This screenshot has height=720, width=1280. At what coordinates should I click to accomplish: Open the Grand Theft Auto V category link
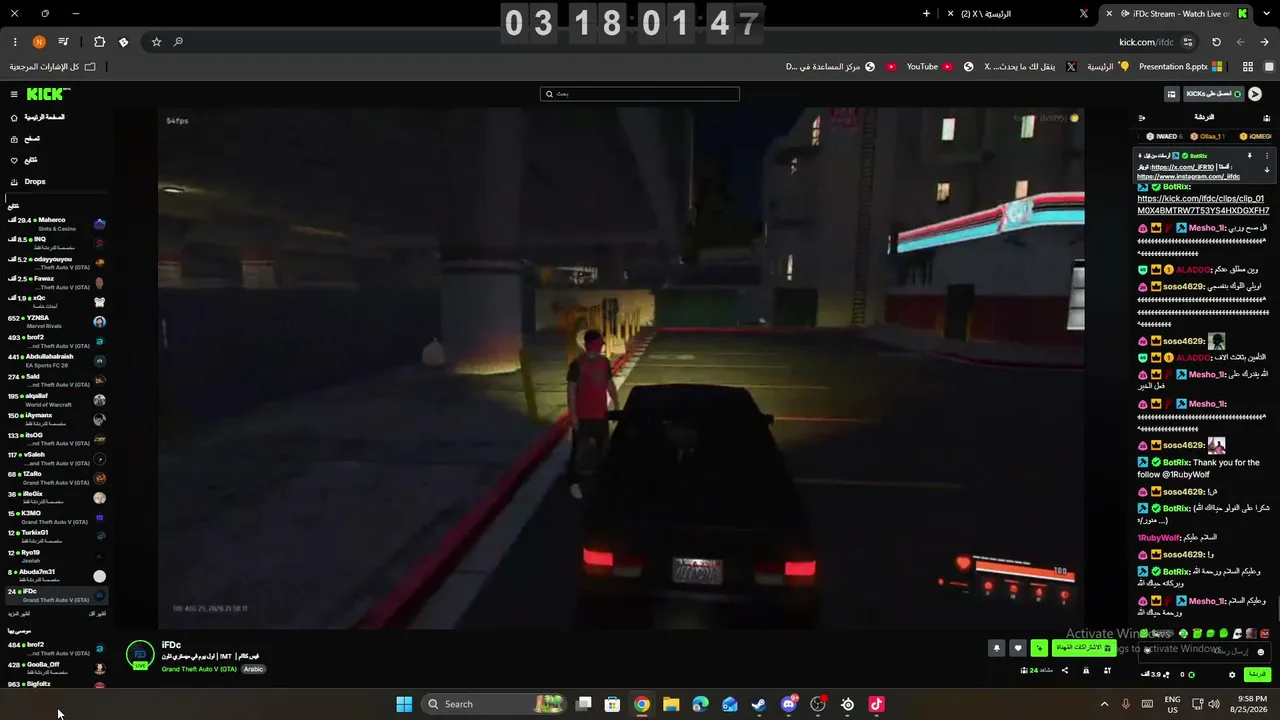coord(199,669)
